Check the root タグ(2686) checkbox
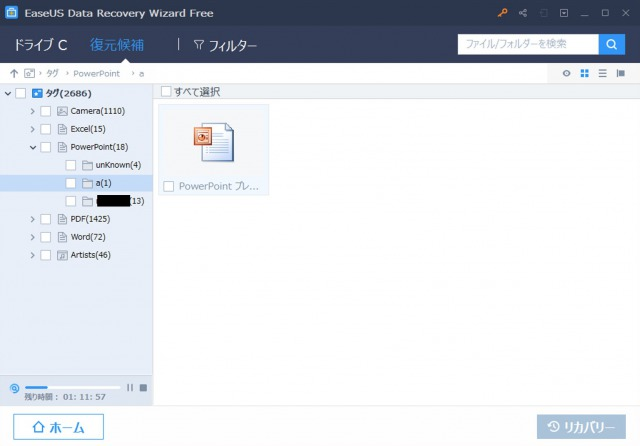This screenshot has height=446, width=640. (x=20, y=93)
